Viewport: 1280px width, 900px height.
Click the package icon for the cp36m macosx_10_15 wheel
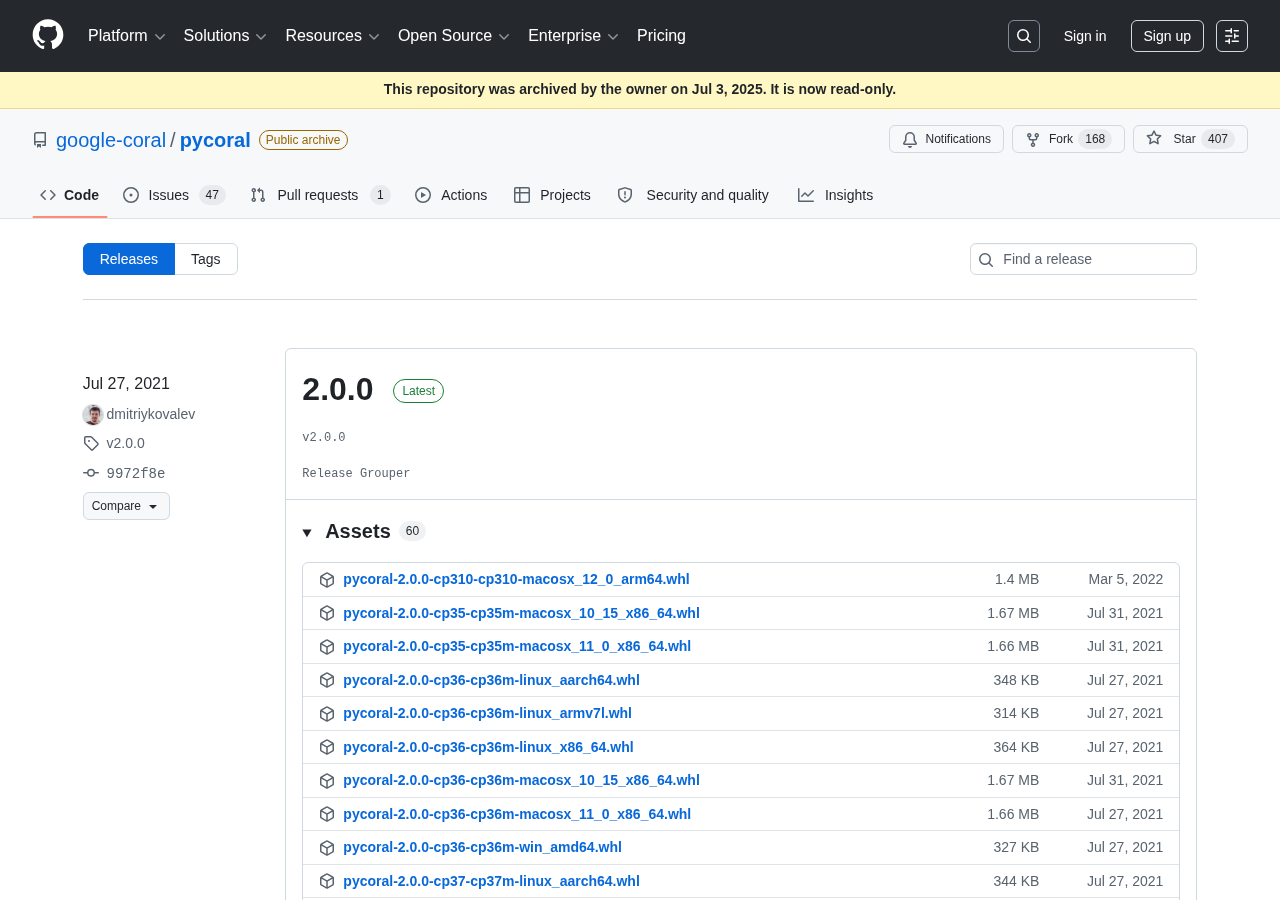(x=327, y=781)
